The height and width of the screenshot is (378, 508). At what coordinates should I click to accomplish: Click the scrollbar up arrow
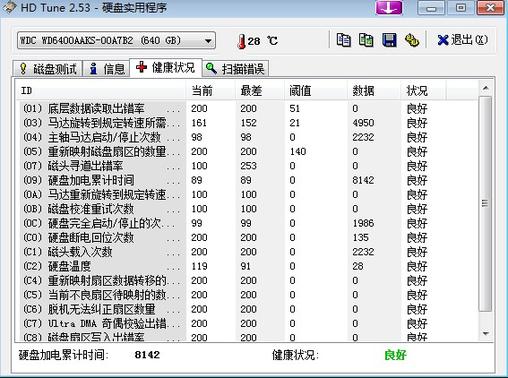(486, 88)
